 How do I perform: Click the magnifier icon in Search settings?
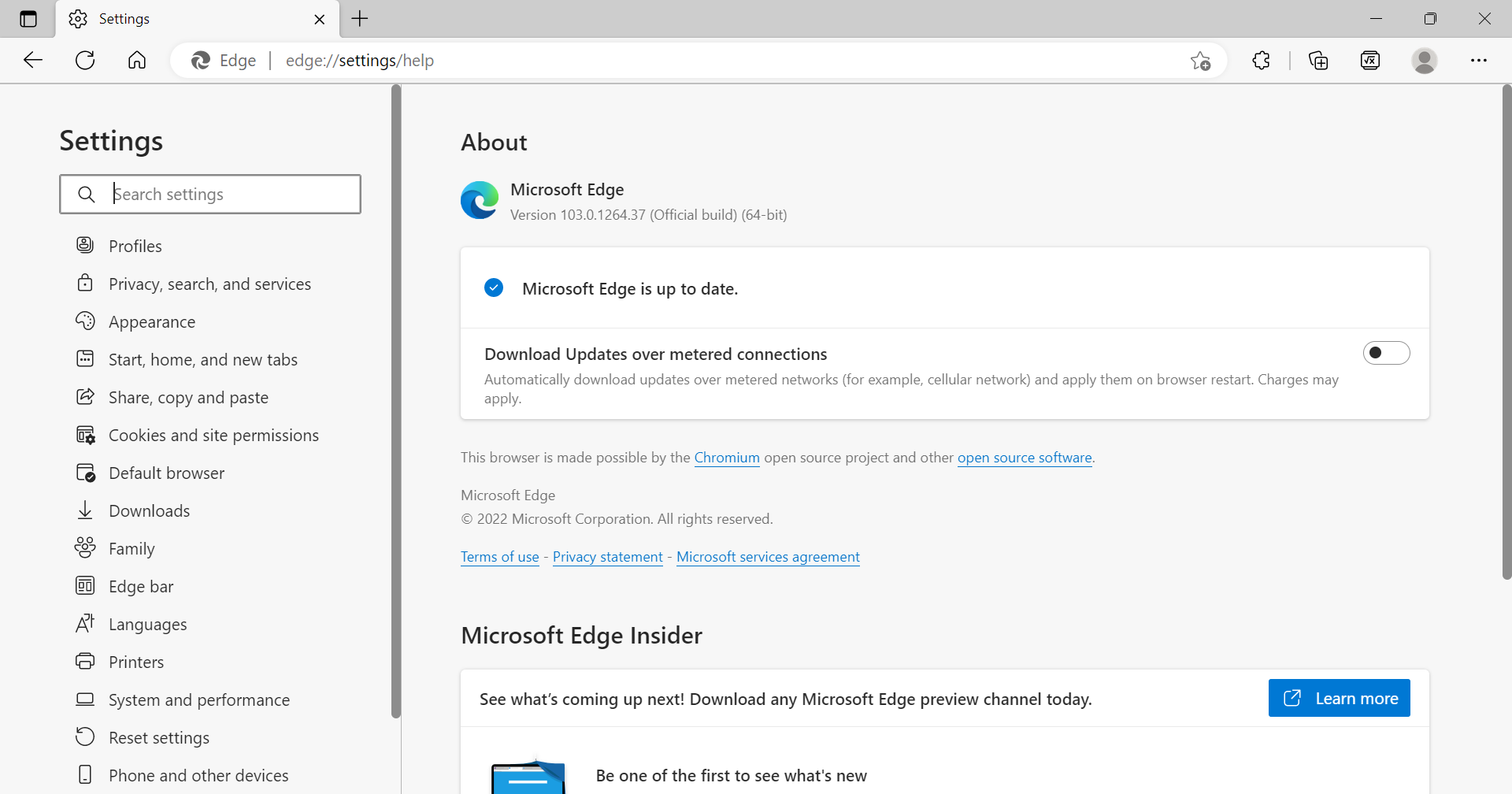(x=87, y=194)
